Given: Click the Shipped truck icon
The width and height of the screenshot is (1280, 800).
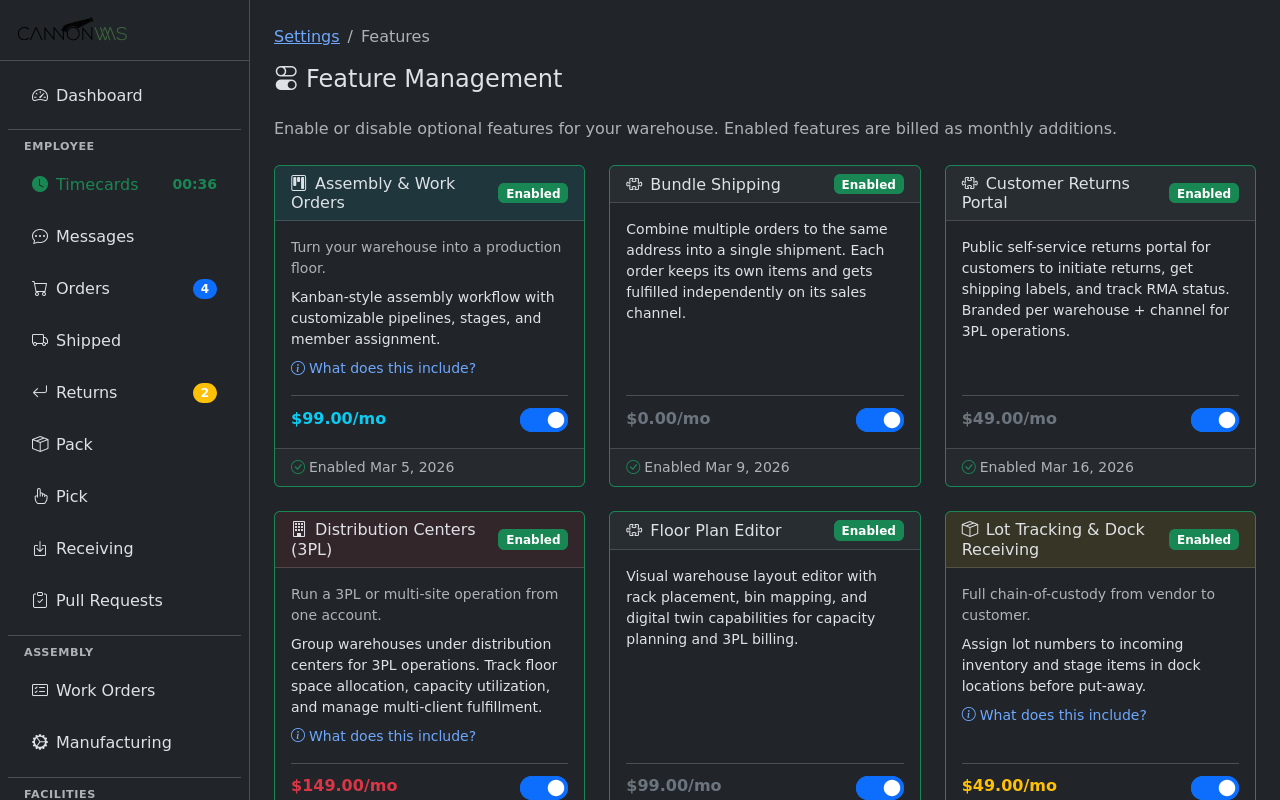Looking at the screenshot, I should (40, 341).
